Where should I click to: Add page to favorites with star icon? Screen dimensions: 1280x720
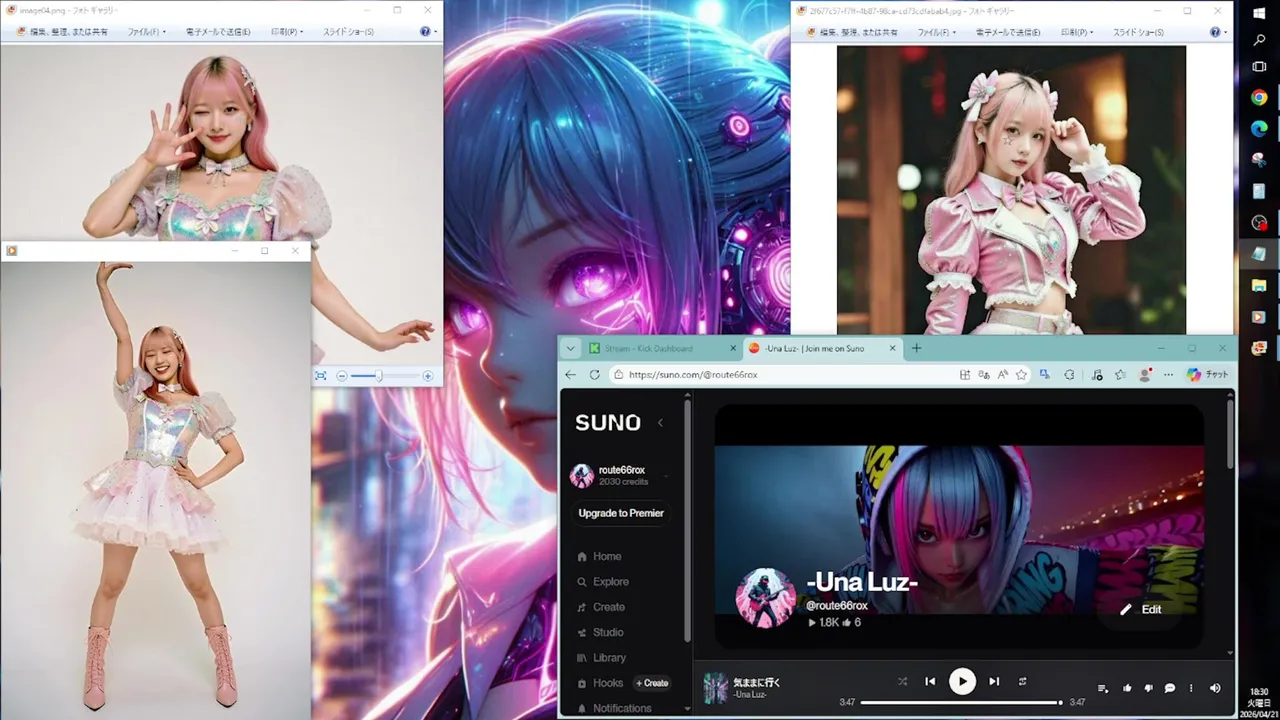(x=1021, y=374)
